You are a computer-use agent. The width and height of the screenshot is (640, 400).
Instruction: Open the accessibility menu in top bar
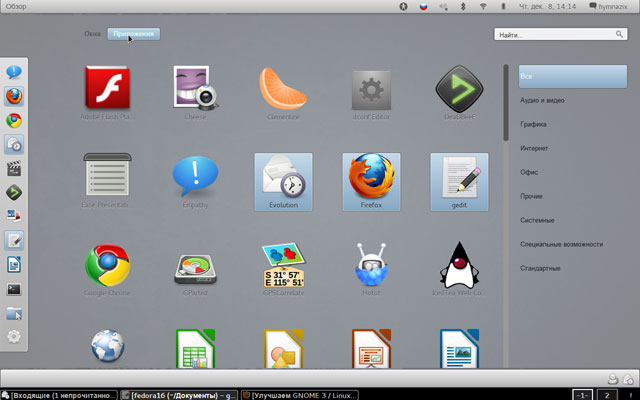(403, 7)
